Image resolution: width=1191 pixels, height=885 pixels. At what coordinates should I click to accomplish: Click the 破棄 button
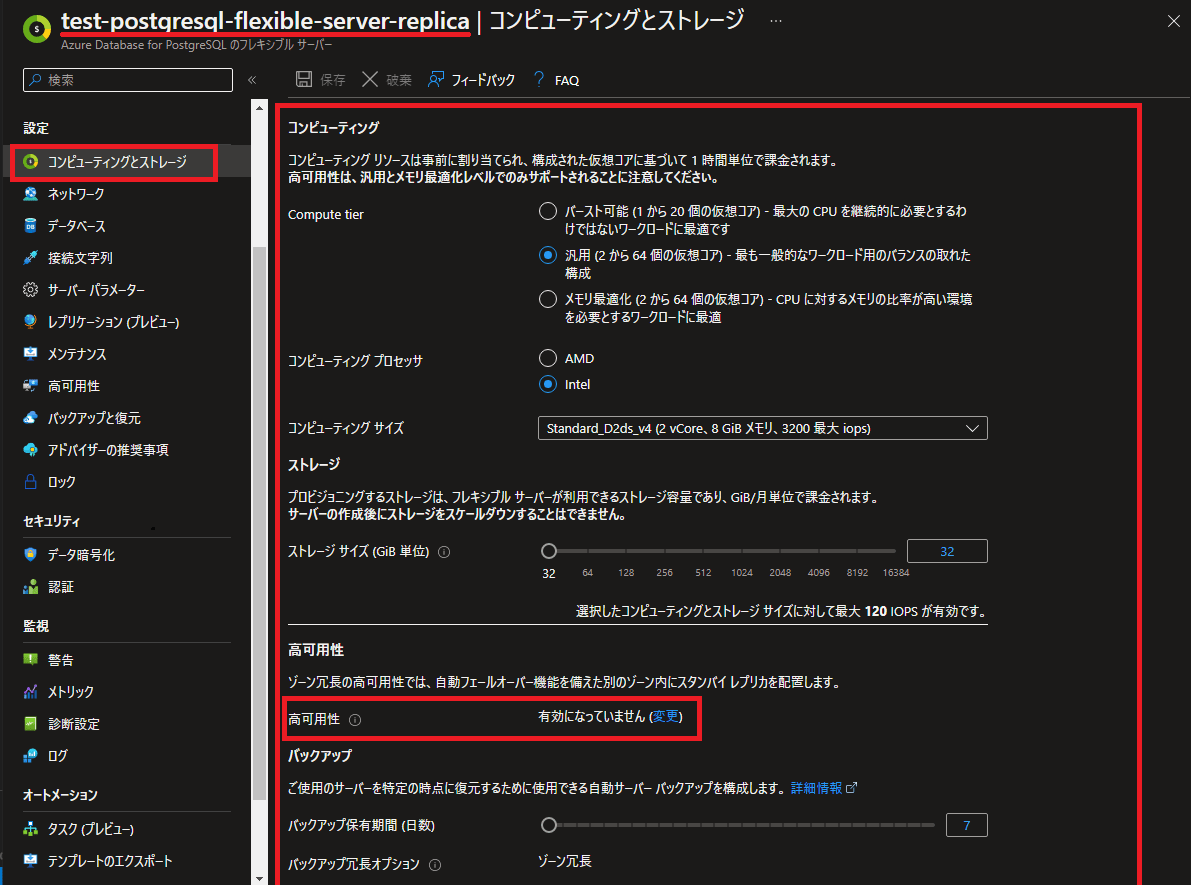387,79
